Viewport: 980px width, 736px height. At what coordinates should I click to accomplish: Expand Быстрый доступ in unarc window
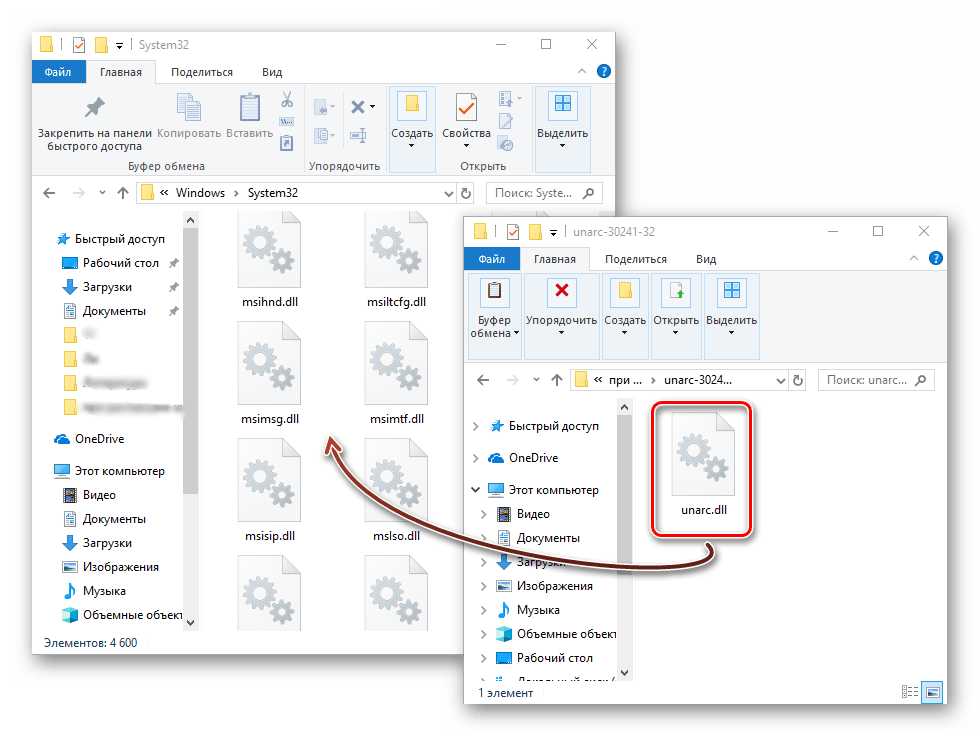click(476, 426)
